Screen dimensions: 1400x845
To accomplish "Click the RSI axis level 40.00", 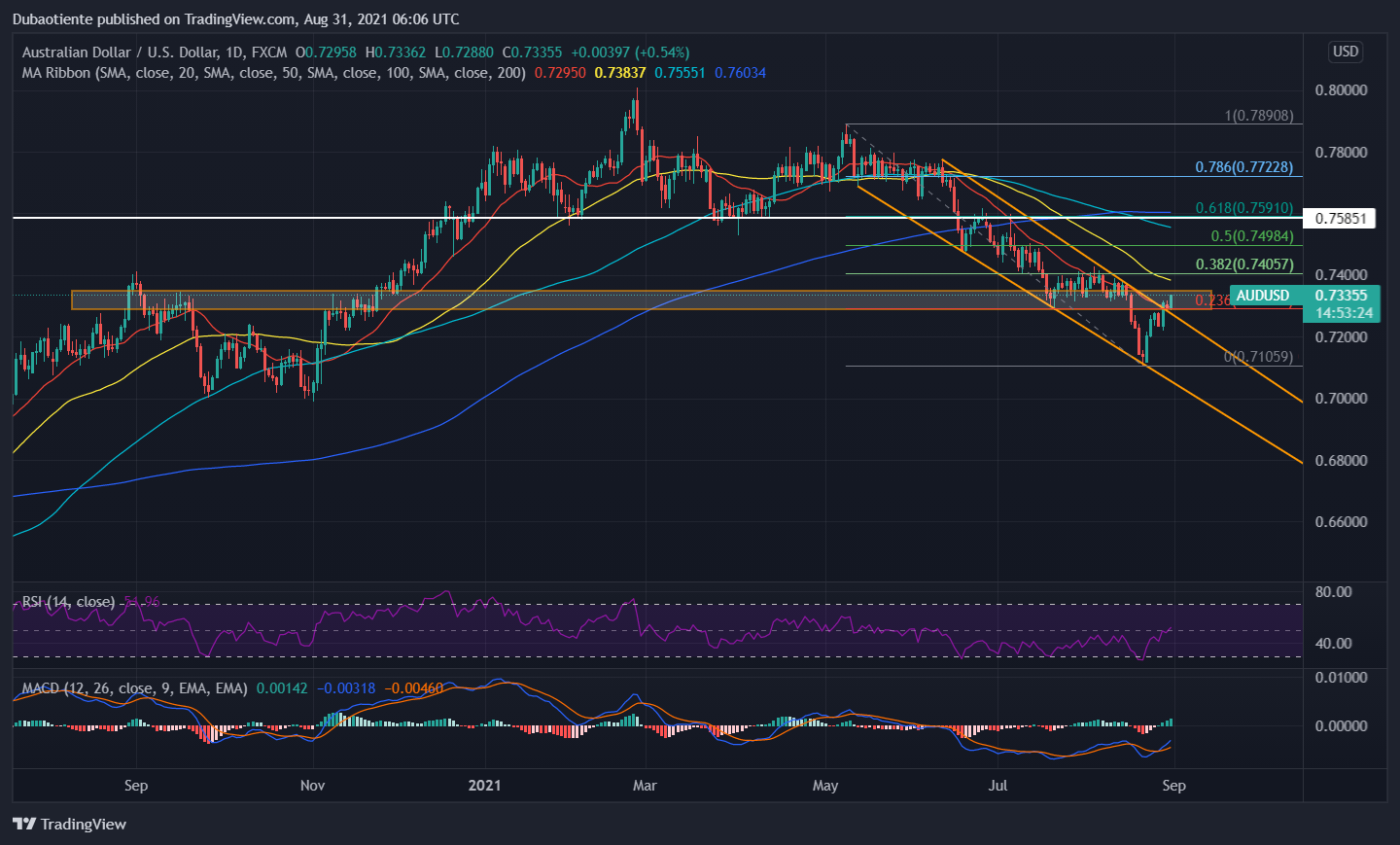I will coord(1333,644).
